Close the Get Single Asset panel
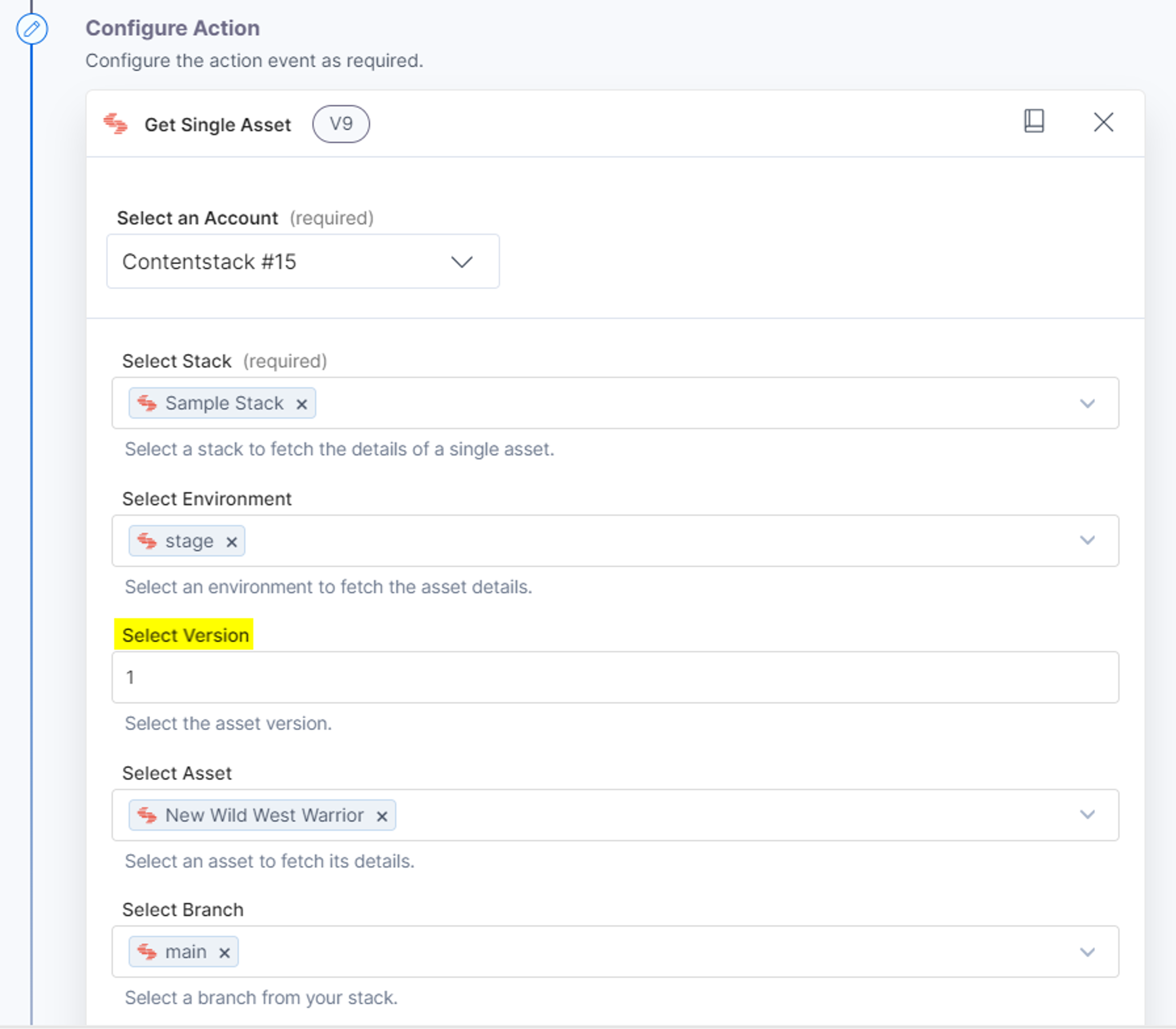The width and height of the screenshot is (1176, 1029). 1103,122
